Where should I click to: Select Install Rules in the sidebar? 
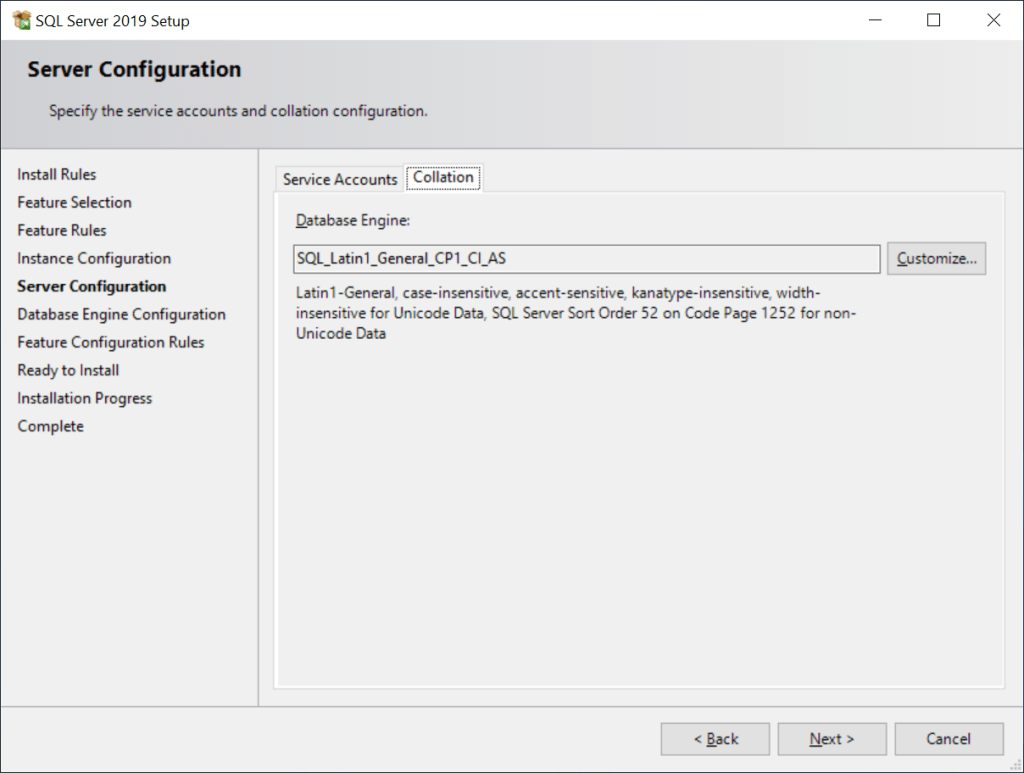coord(57,174)
